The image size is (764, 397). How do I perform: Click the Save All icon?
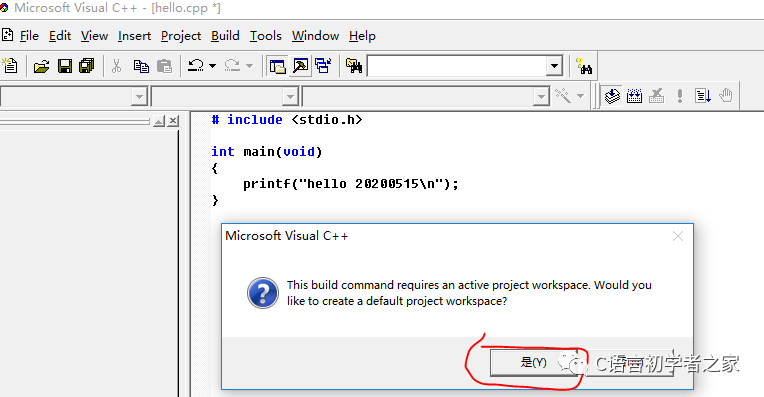[87, 66]
